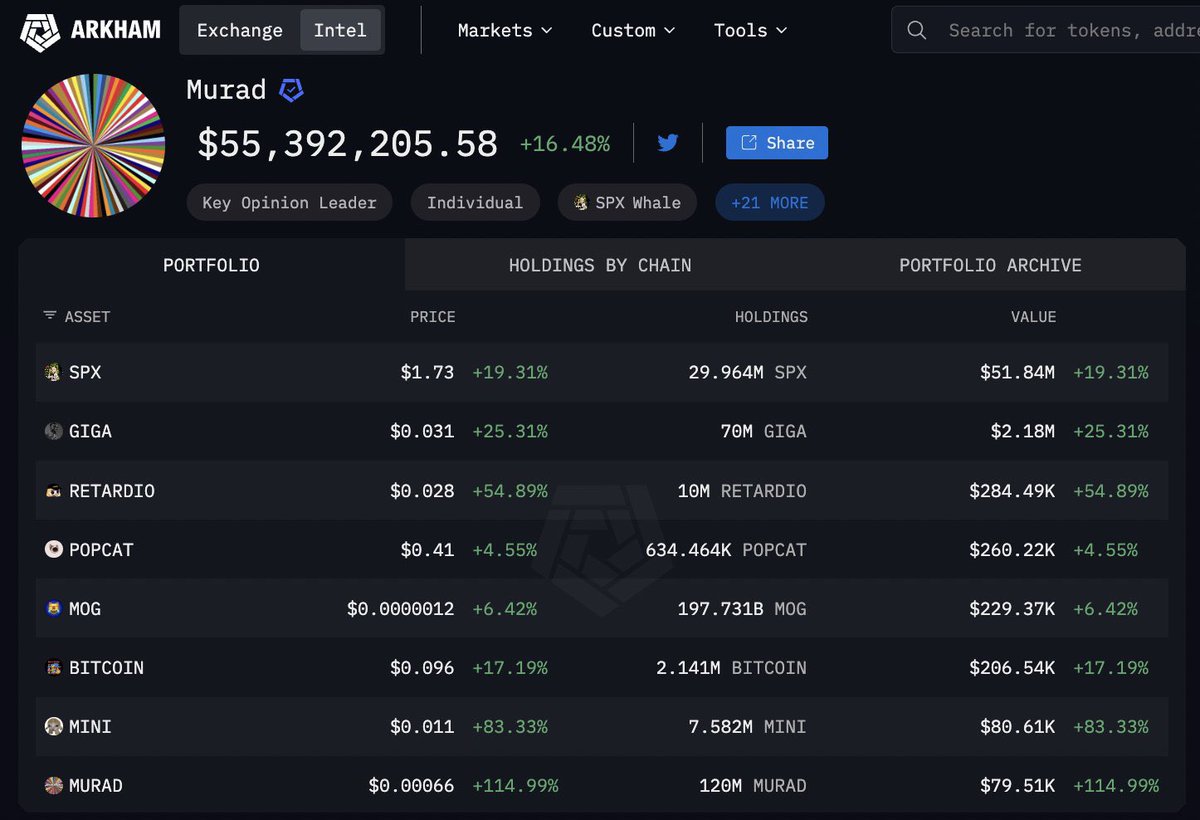
Task: Click the asset filter icon beside ASSET
Action: 50,316
